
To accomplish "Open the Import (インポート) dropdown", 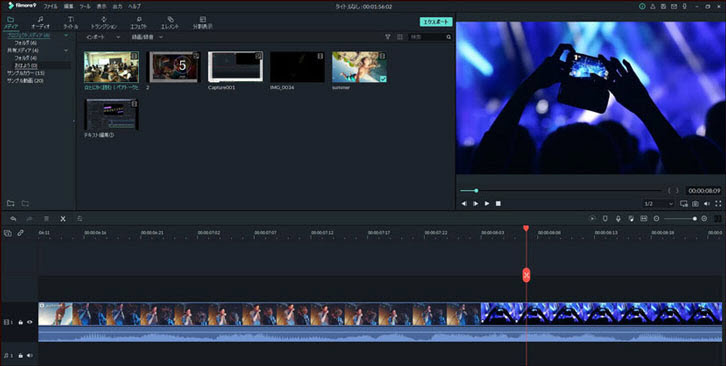I will click(102, 37).
